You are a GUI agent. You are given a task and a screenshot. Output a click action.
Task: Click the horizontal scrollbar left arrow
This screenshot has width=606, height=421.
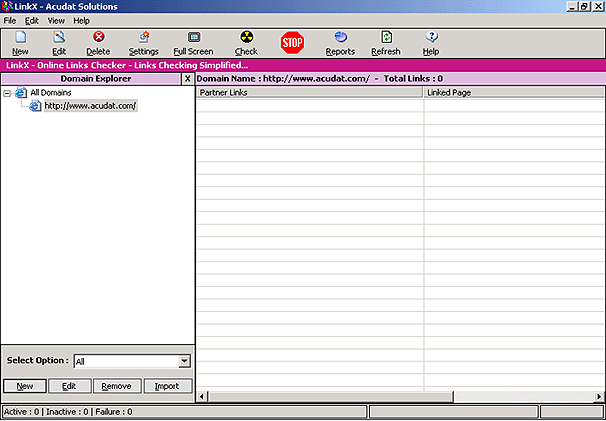tap(202, 396)
